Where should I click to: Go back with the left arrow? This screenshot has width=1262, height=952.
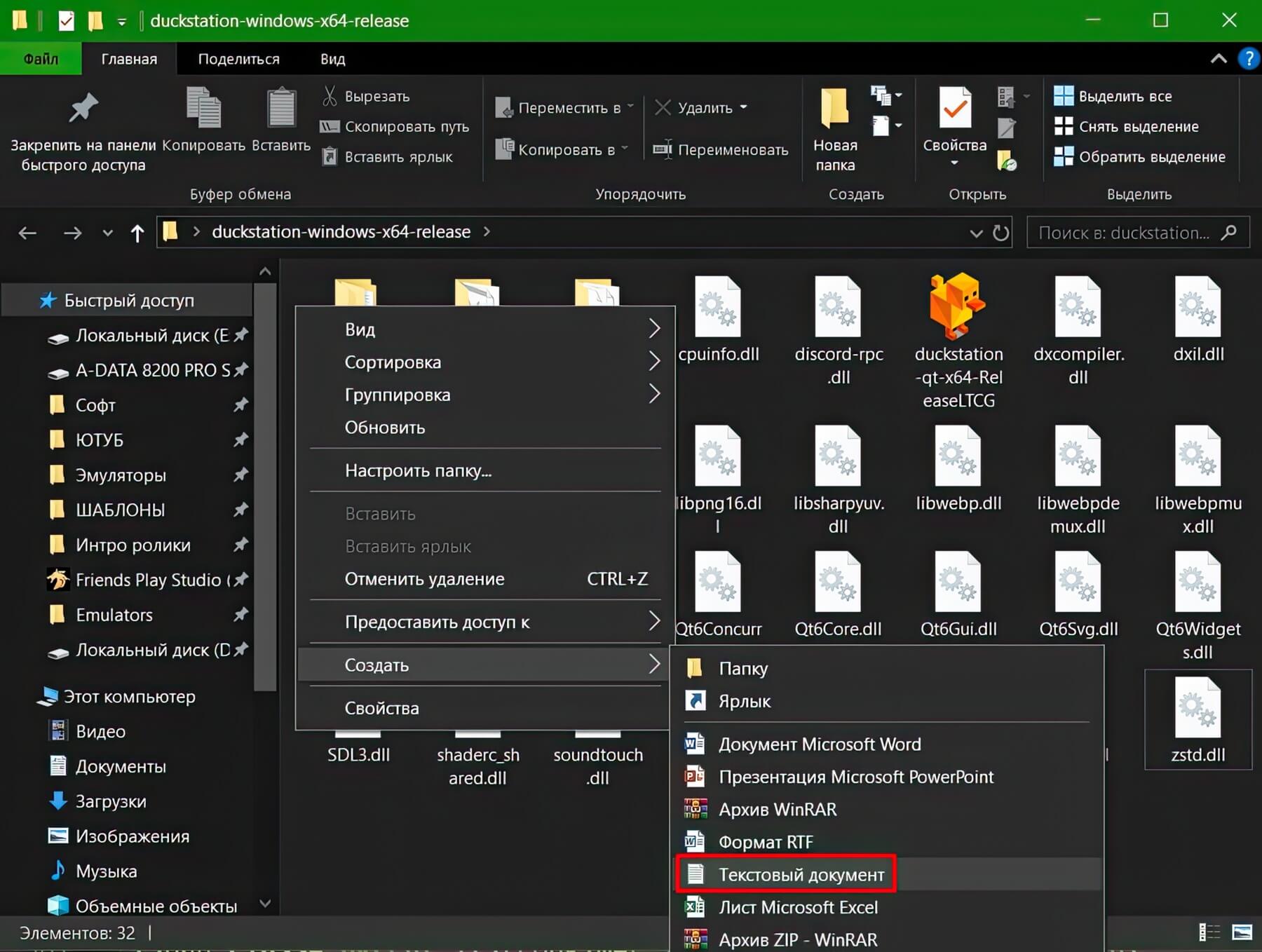[x=27, y=233]
